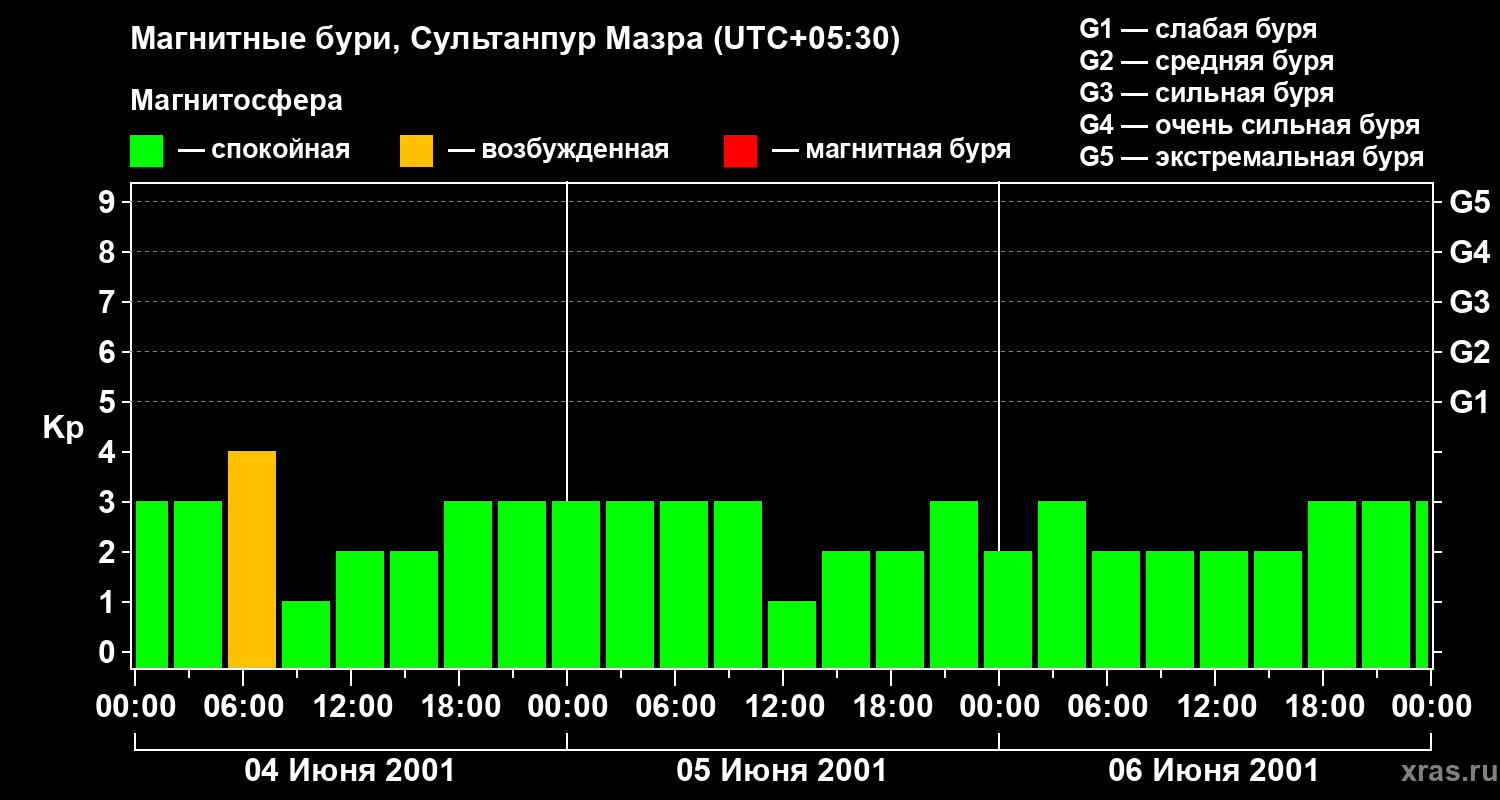Click the 'Kp' axis title
The image size is (1500, 800).
coord(64,428)
